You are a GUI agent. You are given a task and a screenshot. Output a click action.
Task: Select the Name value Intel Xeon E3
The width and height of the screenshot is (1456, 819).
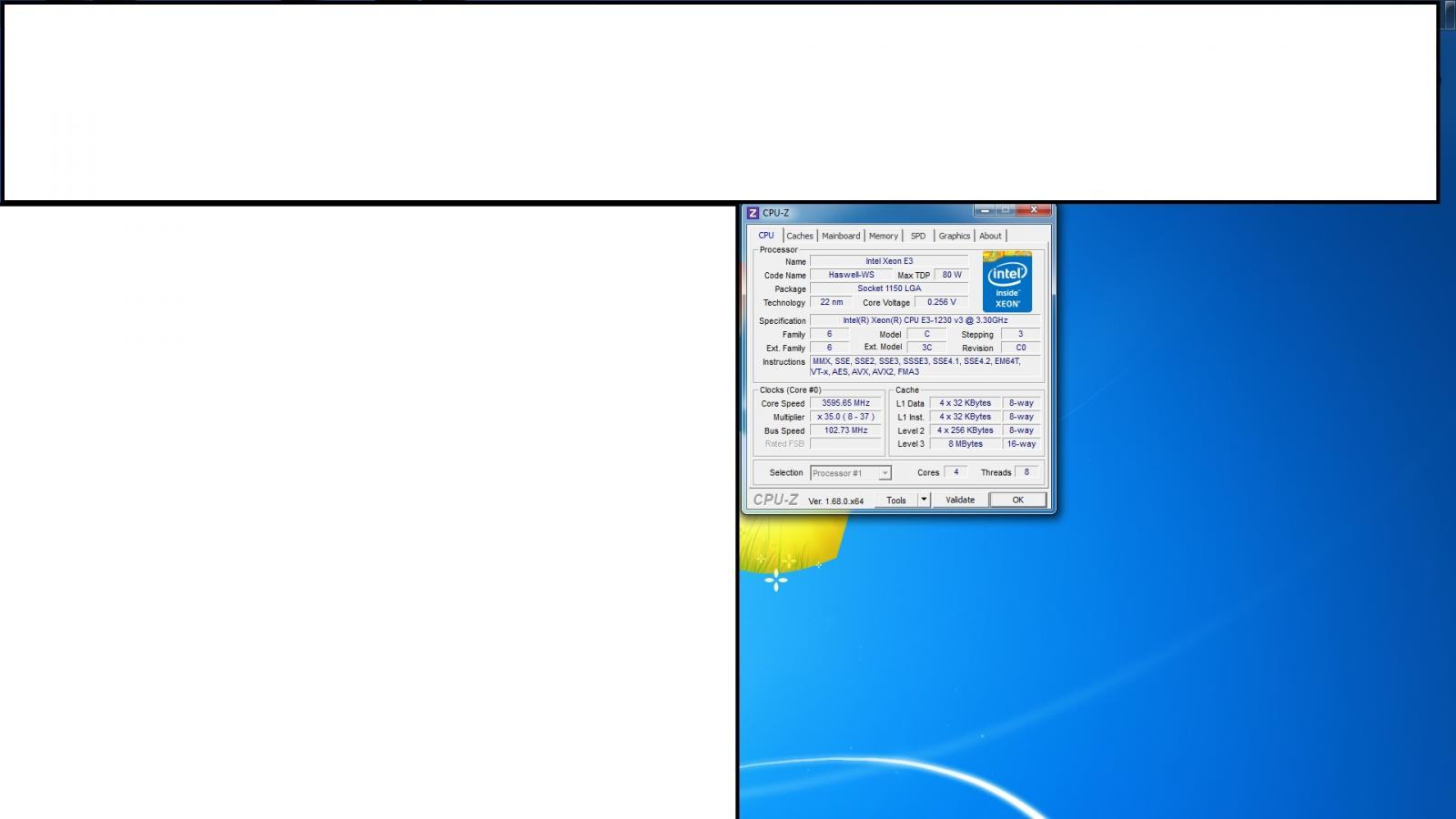(x=889, y=261)
